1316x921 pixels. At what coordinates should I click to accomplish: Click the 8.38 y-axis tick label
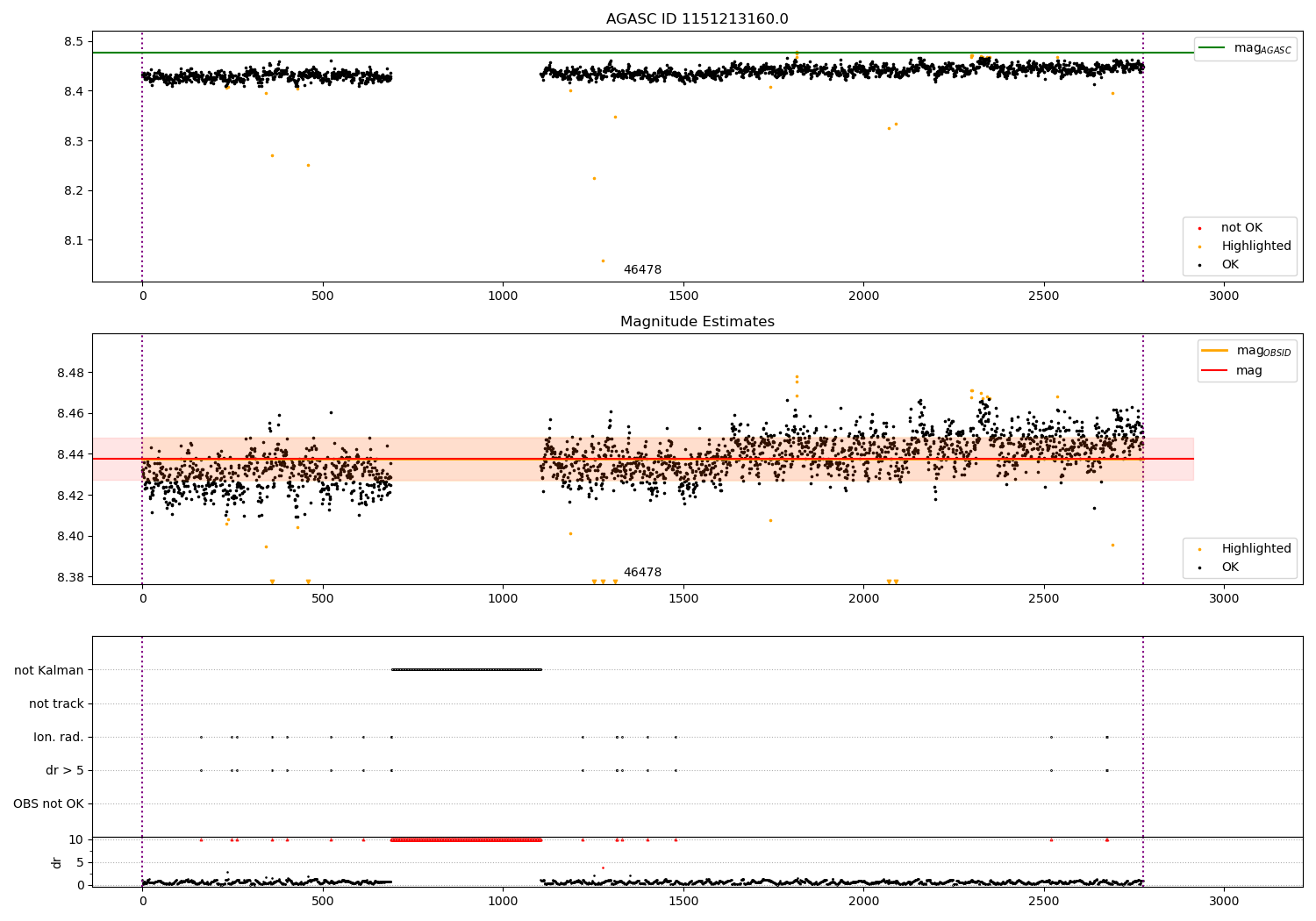(x=69, y=577)
